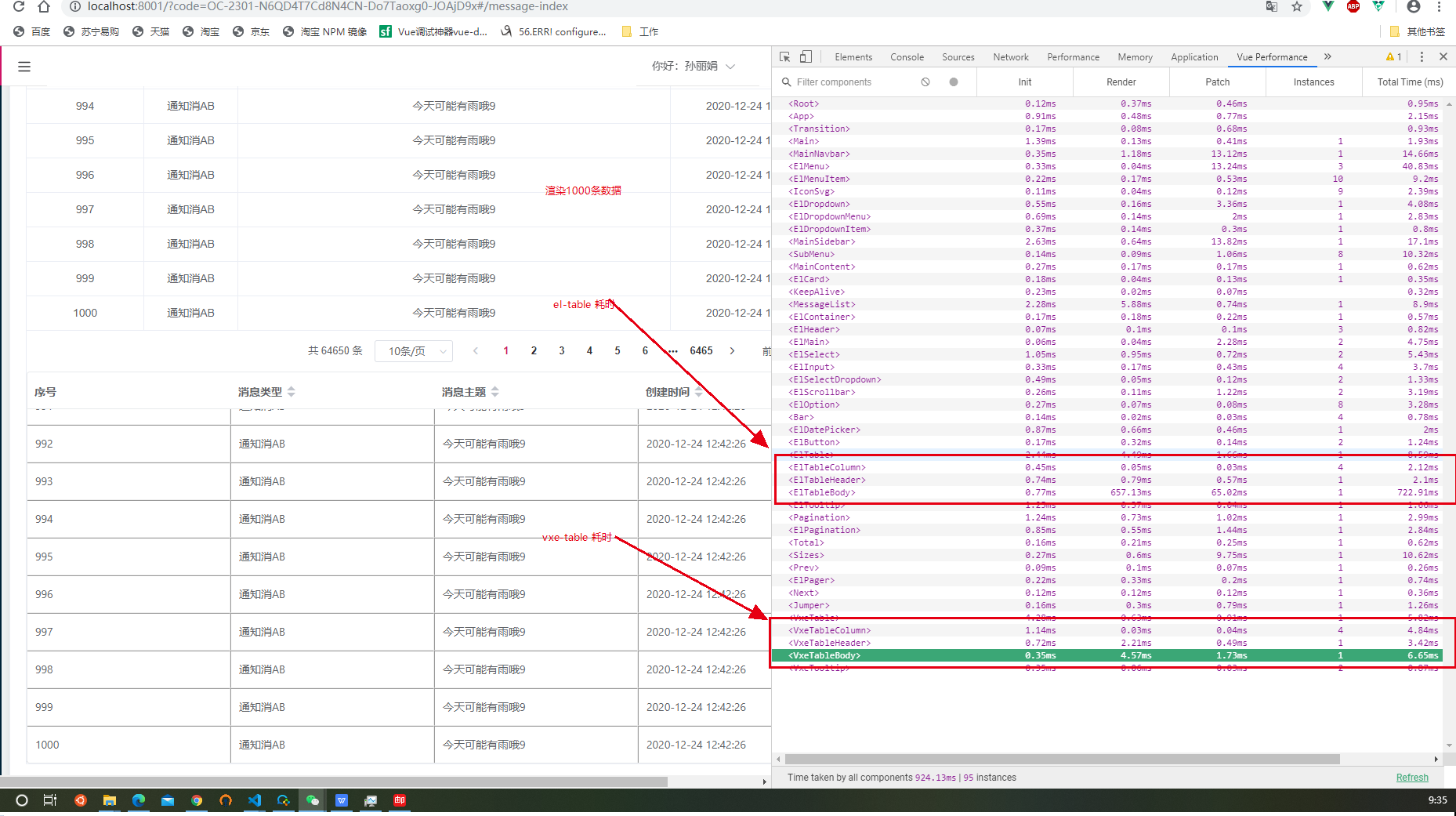Sort by the Render column header
Image resolution: width=1456 pixels, height=816 pixels.
click(x=1121, y=82)
